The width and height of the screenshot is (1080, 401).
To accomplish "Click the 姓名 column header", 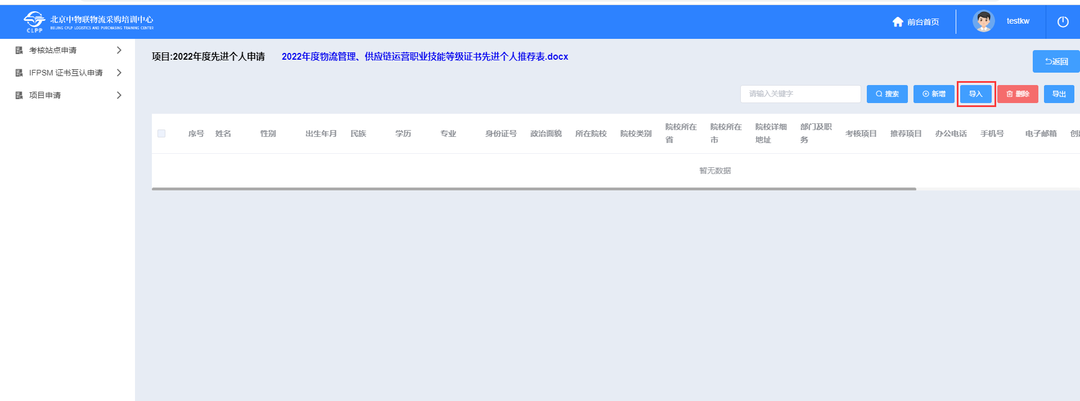I will (223, 134).
